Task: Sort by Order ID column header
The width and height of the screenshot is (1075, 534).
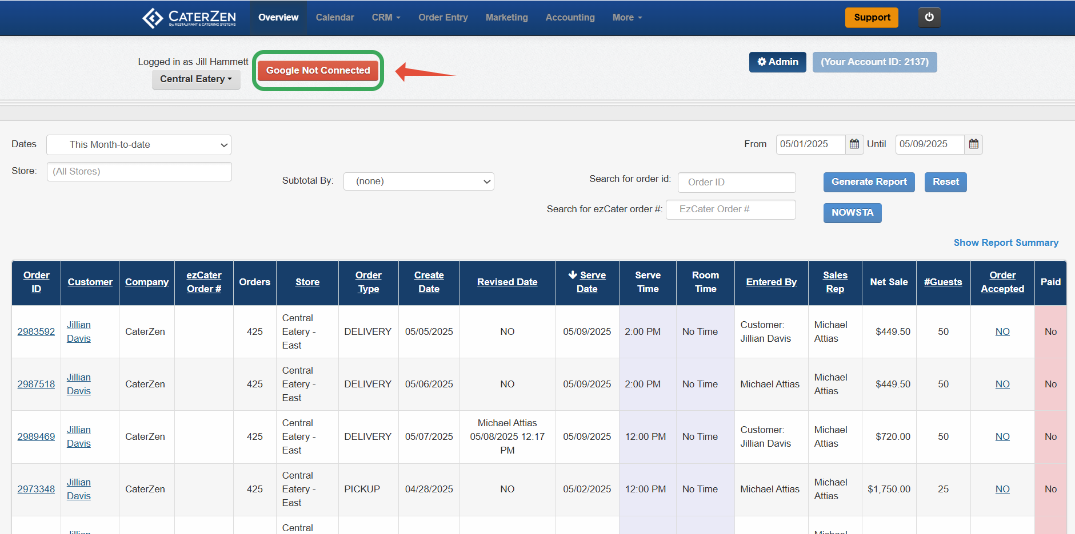Action: coord(36,282)
